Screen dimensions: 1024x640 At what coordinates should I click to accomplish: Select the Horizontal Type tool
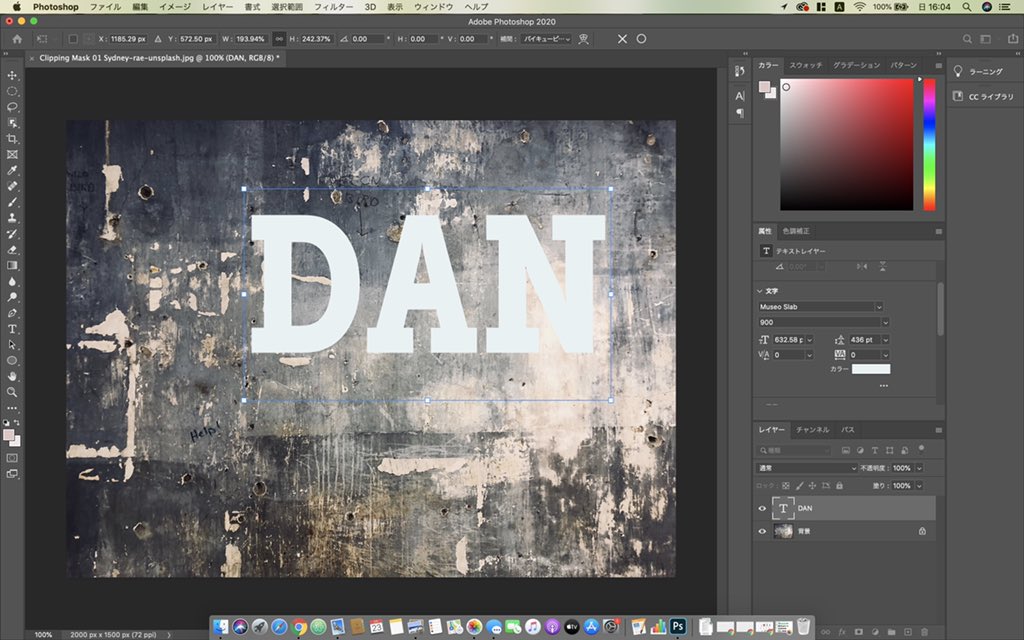point(12,328)
